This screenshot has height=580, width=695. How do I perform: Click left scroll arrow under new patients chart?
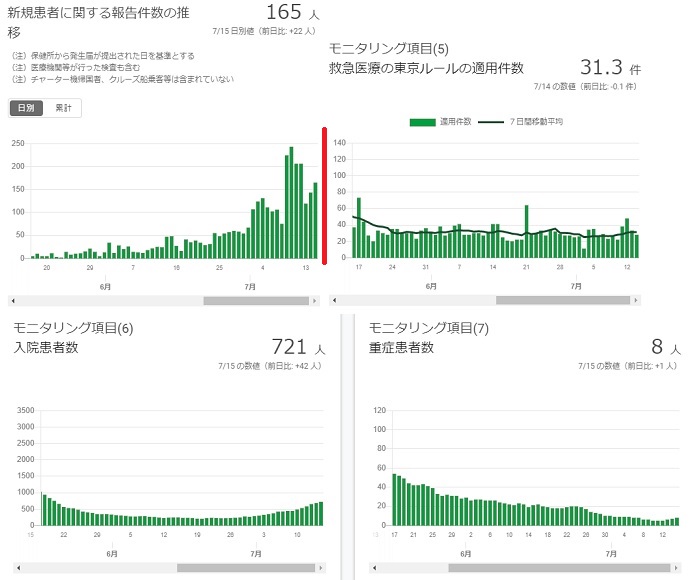pyautogui.click(x=13, y=300)
